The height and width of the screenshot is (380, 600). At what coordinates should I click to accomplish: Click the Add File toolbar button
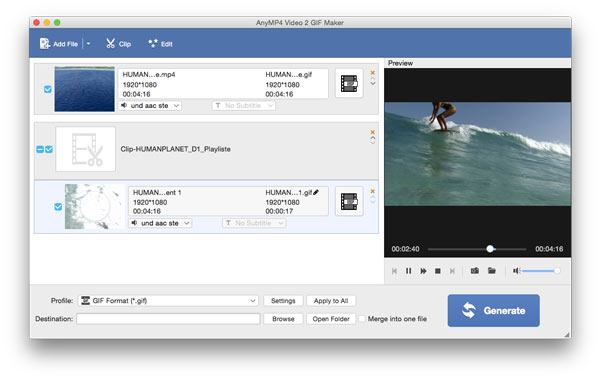coord(59,44)
